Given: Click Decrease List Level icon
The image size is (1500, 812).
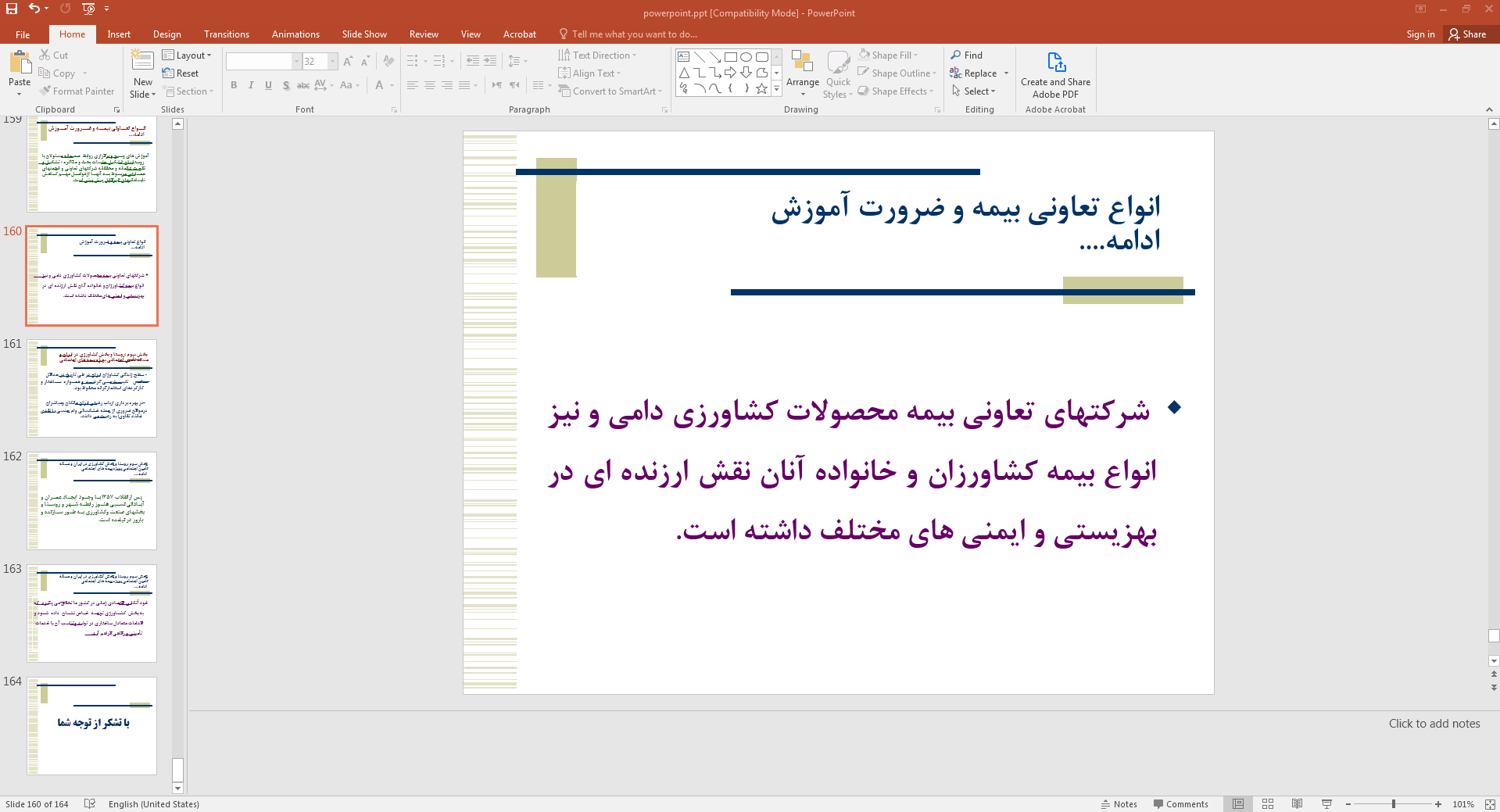Looking at the screenshot, I should point(472,61).
